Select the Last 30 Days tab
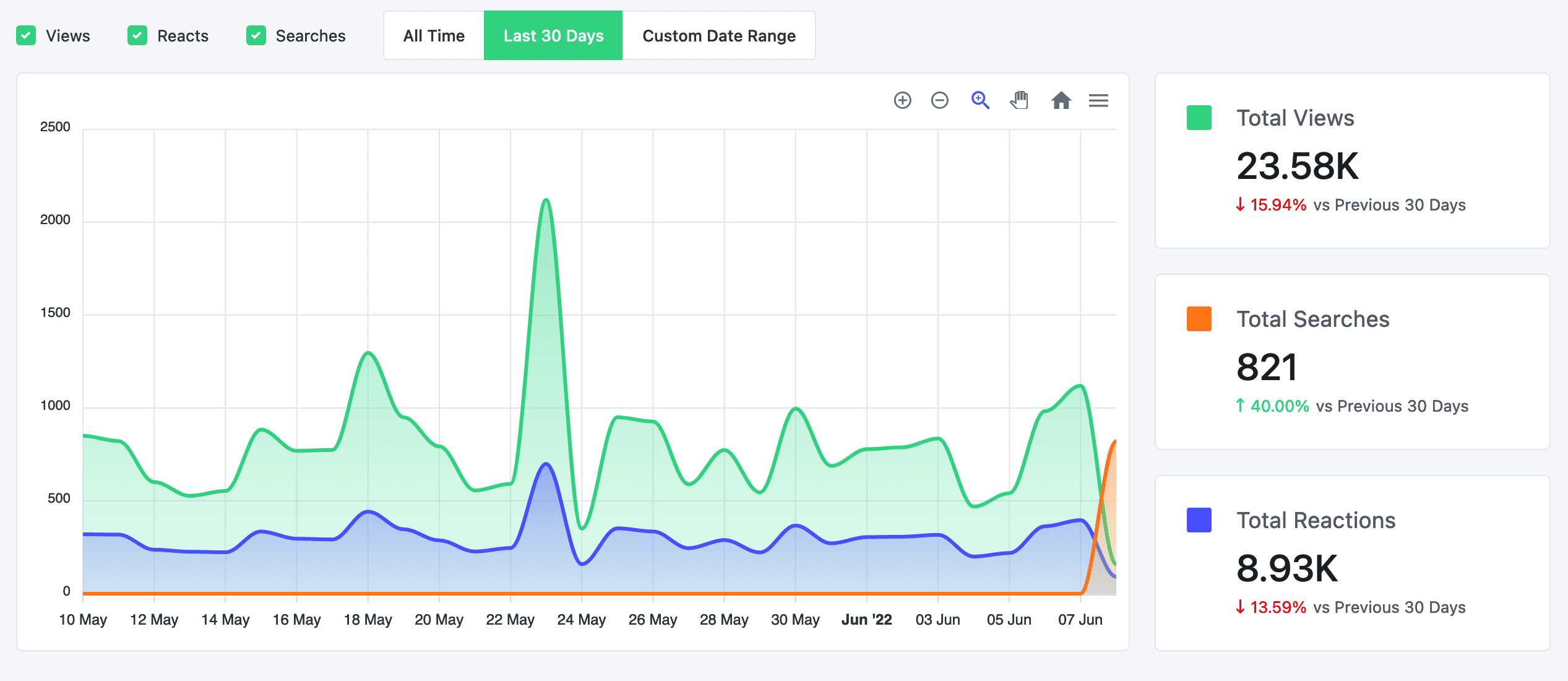This screenshot has height=681, width=1568. (x=553, y=36)
